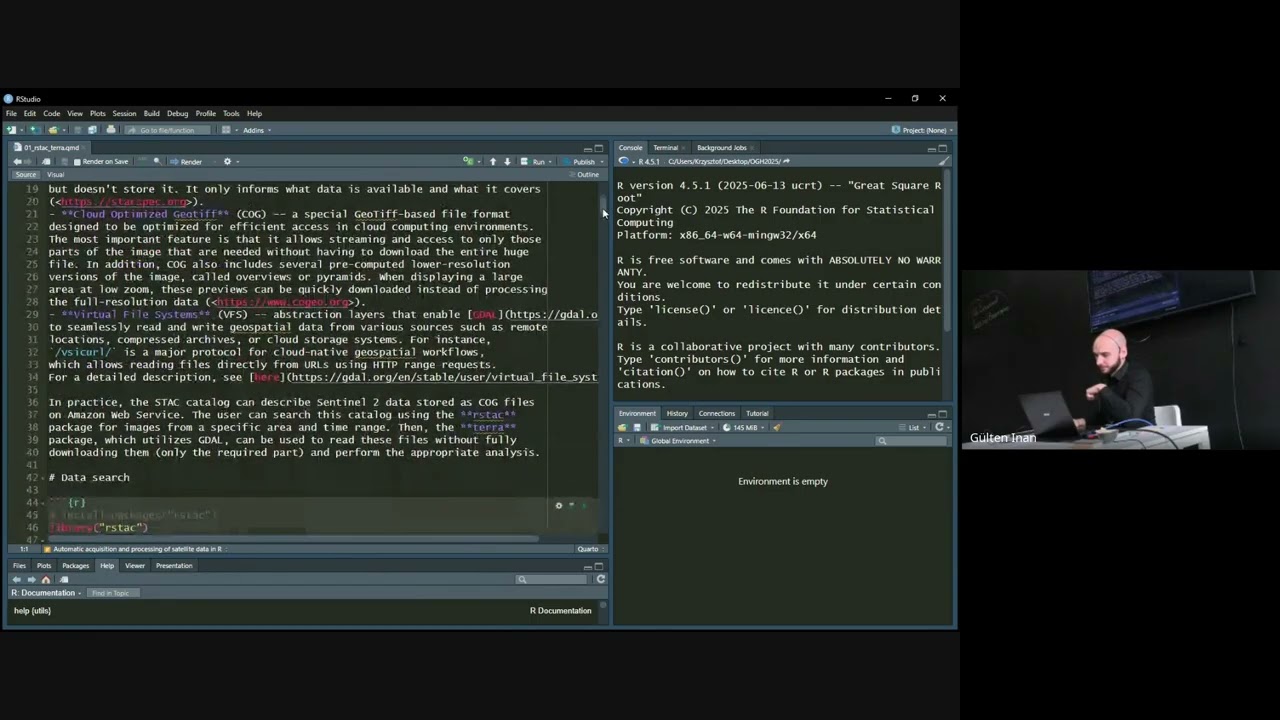Click the Go to file/function field
The image size is (1280, 720).
pyautogui.click(x=166, y=130)
